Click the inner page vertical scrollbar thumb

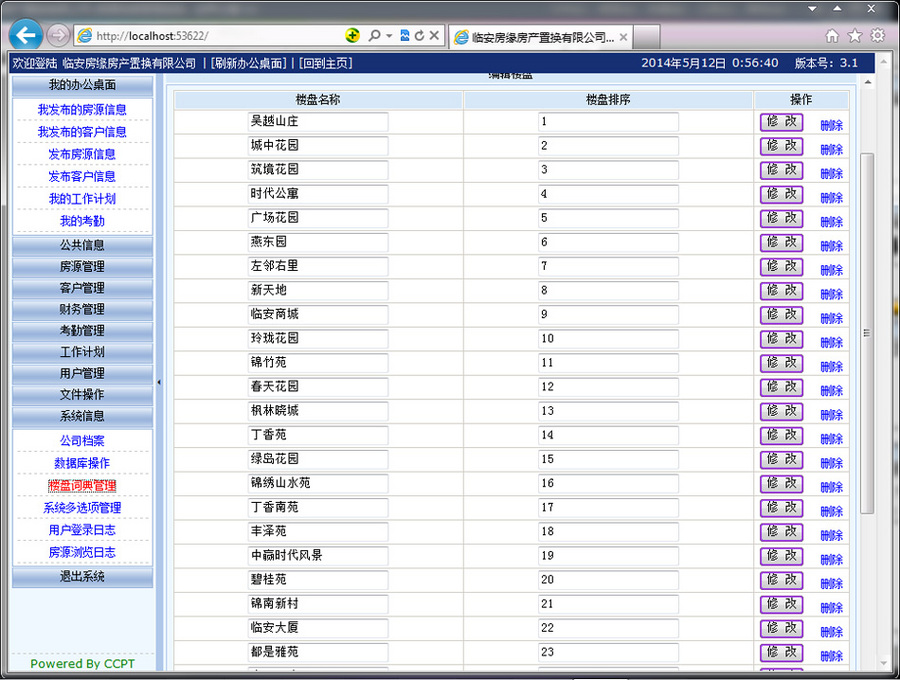pyautogui.click(x=867, y=333)
